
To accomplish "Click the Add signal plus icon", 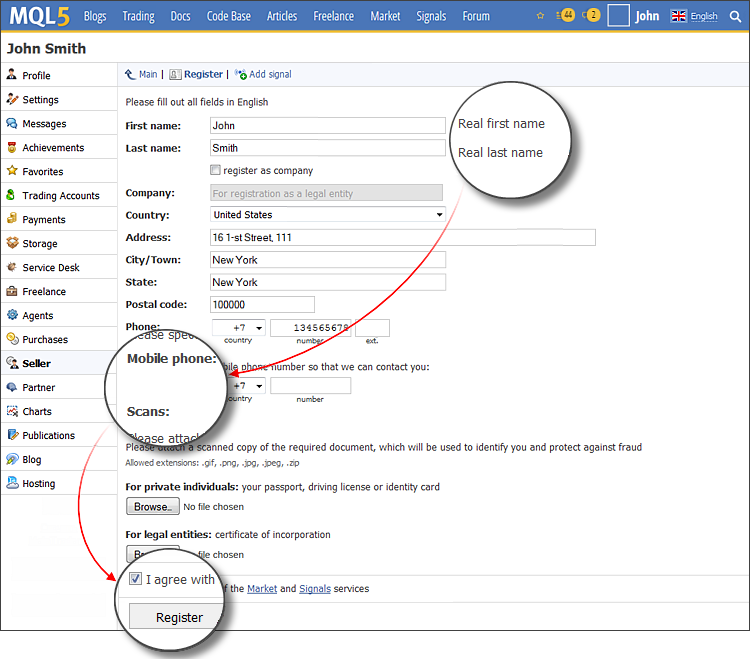I will pyautogui.click(x=241, y=74).
